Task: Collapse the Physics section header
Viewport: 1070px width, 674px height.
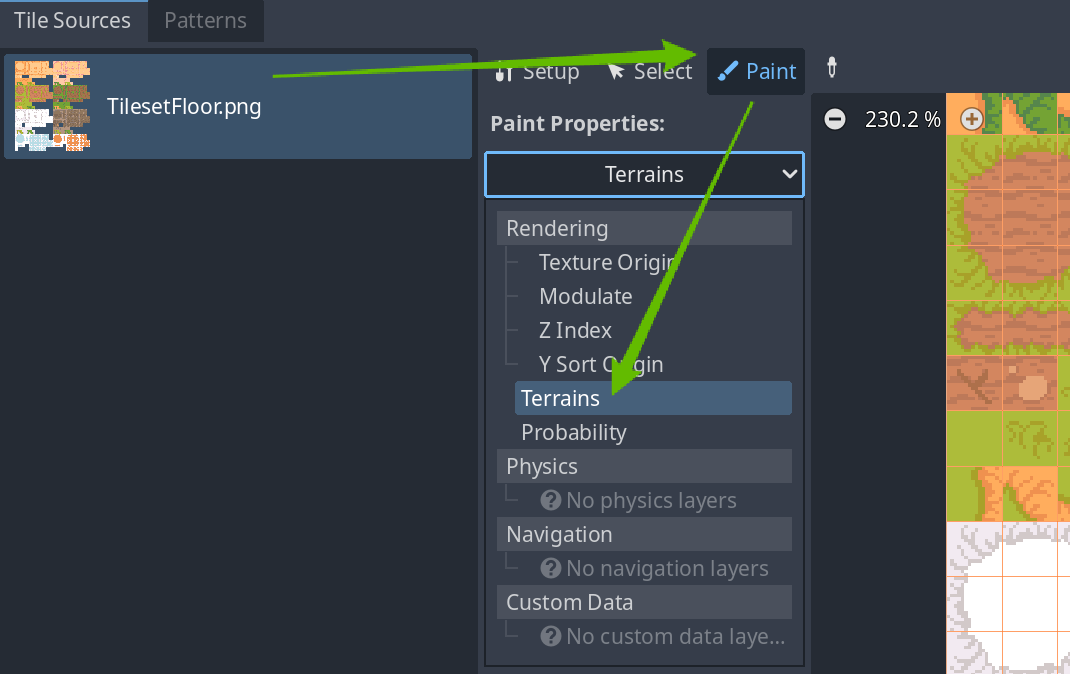Action: coord(644,466)
